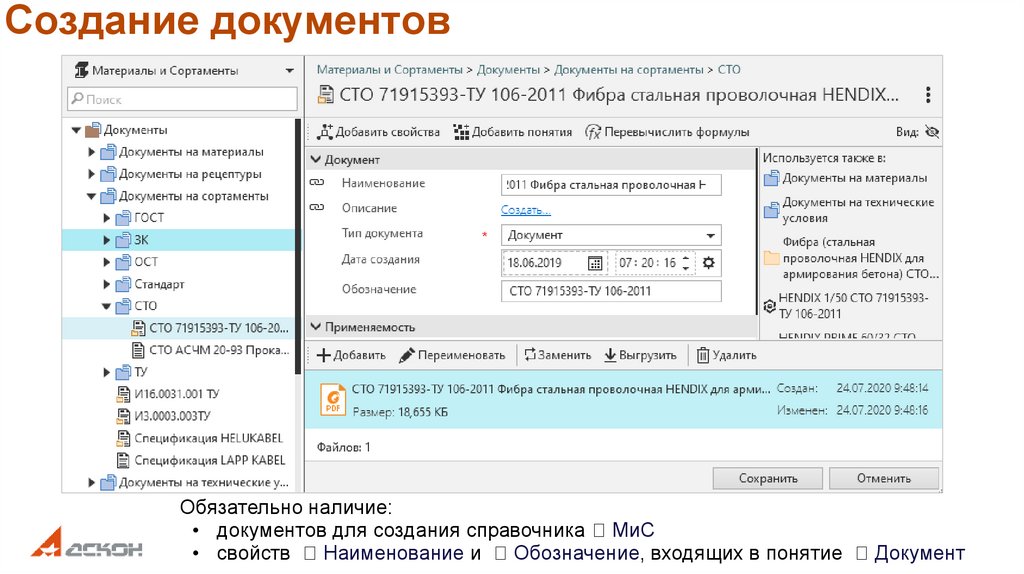1024x574 pixels.
Task: Open Фибра (стальная проволочная HENDIX usage folder
Action: tap(852, 258)
